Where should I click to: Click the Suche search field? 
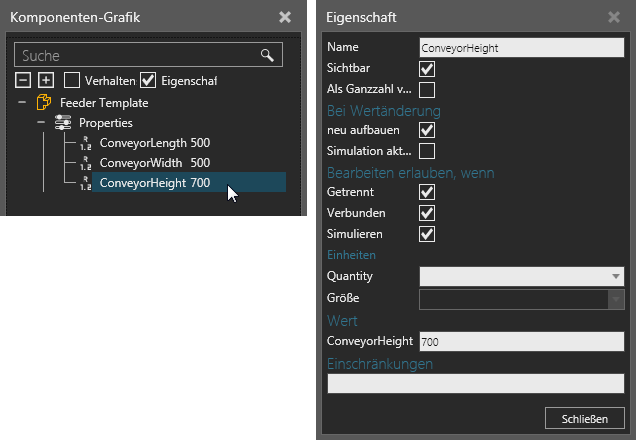(x=148, y=55)
